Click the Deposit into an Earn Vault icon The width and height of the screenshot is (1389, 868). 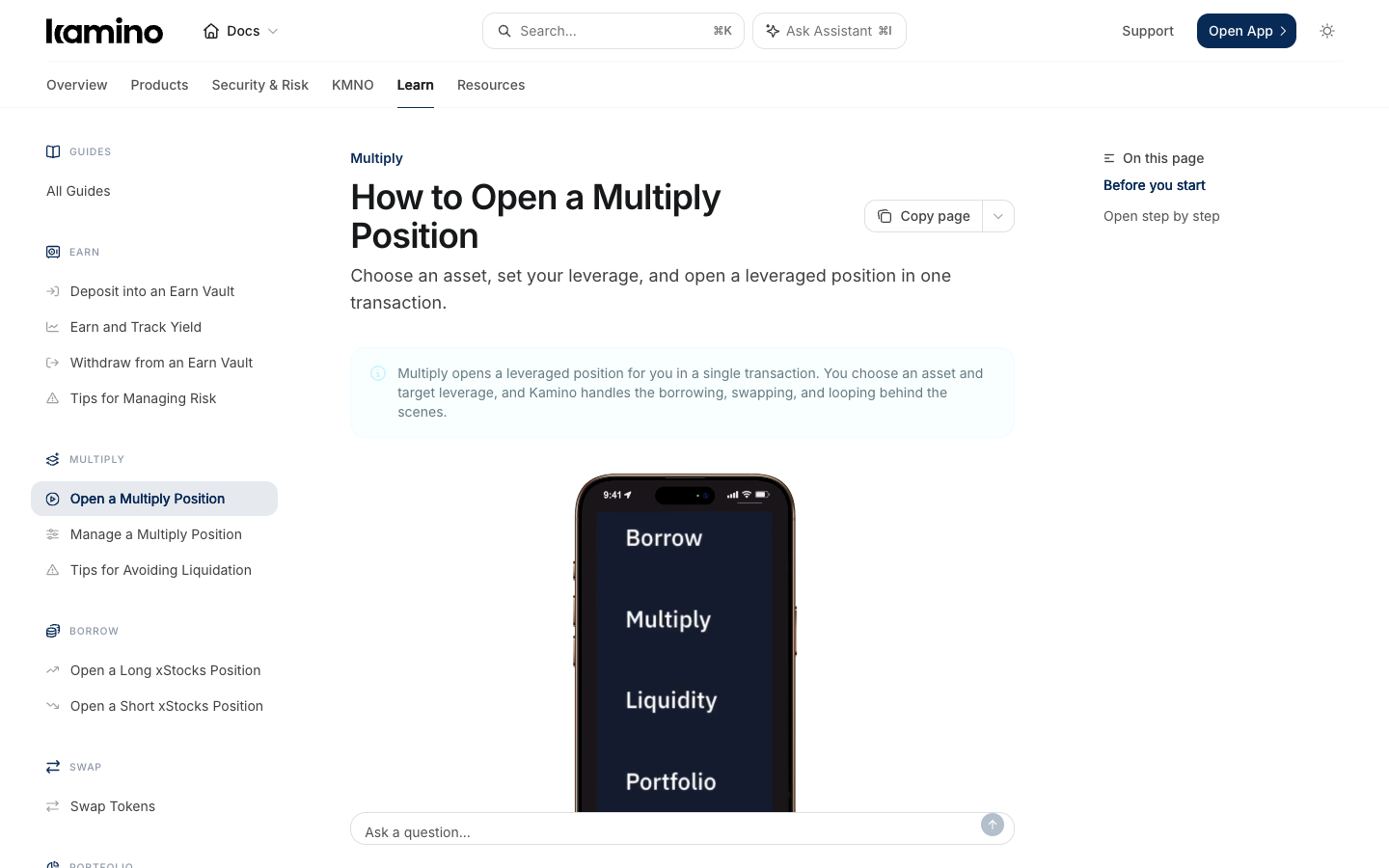pos(53,291)
